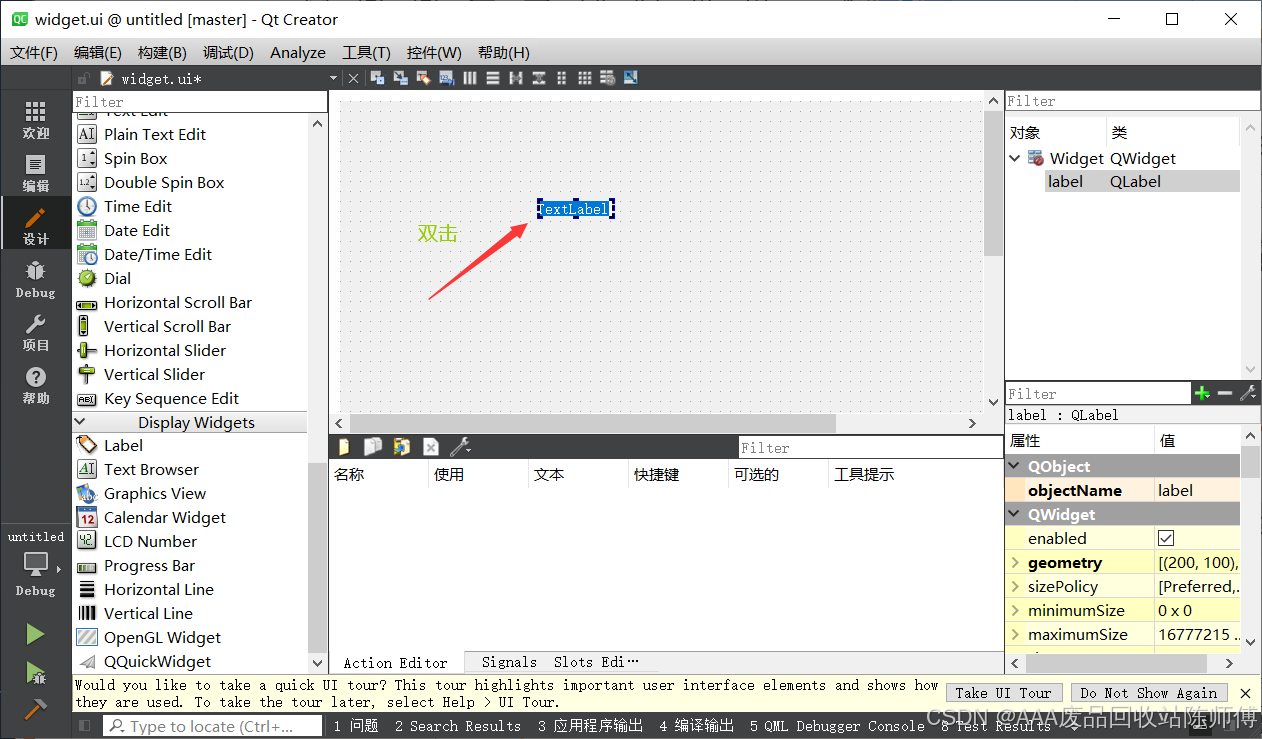
Task: Open the 2 Search Results pane
Action: (x=458, y=726)
